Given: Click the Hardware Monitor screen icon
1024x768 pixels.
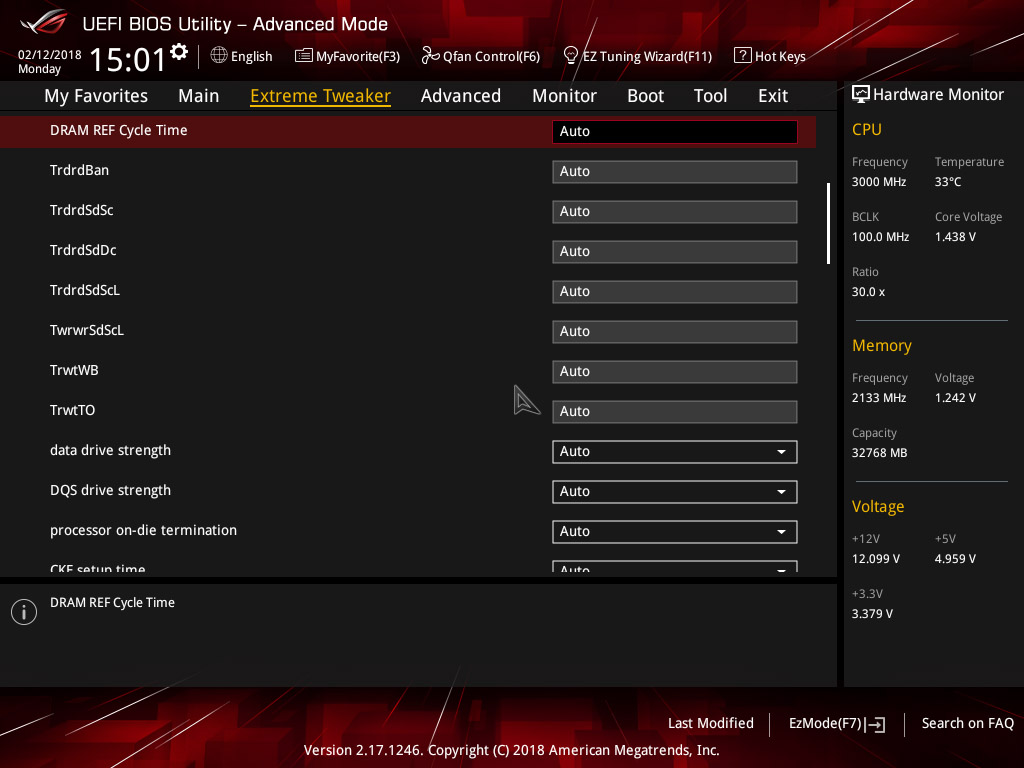Looking at the screenshot, I should click(861, 94).
